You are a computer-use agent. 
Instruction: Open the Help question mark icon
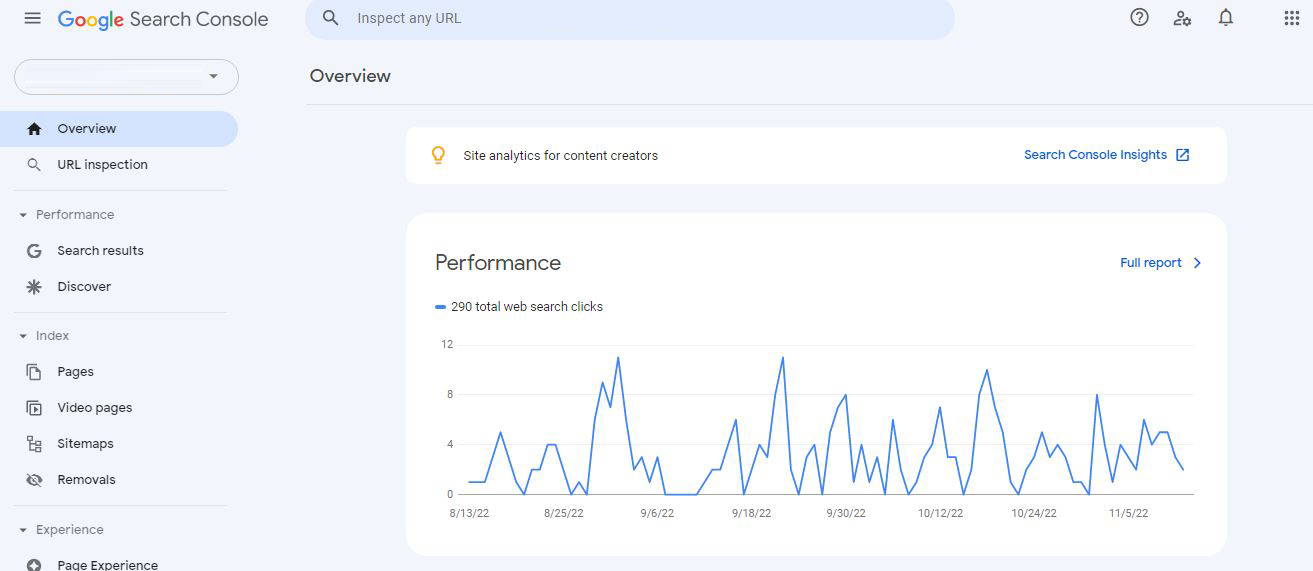pyautogui.click(x=1139, y=17)
